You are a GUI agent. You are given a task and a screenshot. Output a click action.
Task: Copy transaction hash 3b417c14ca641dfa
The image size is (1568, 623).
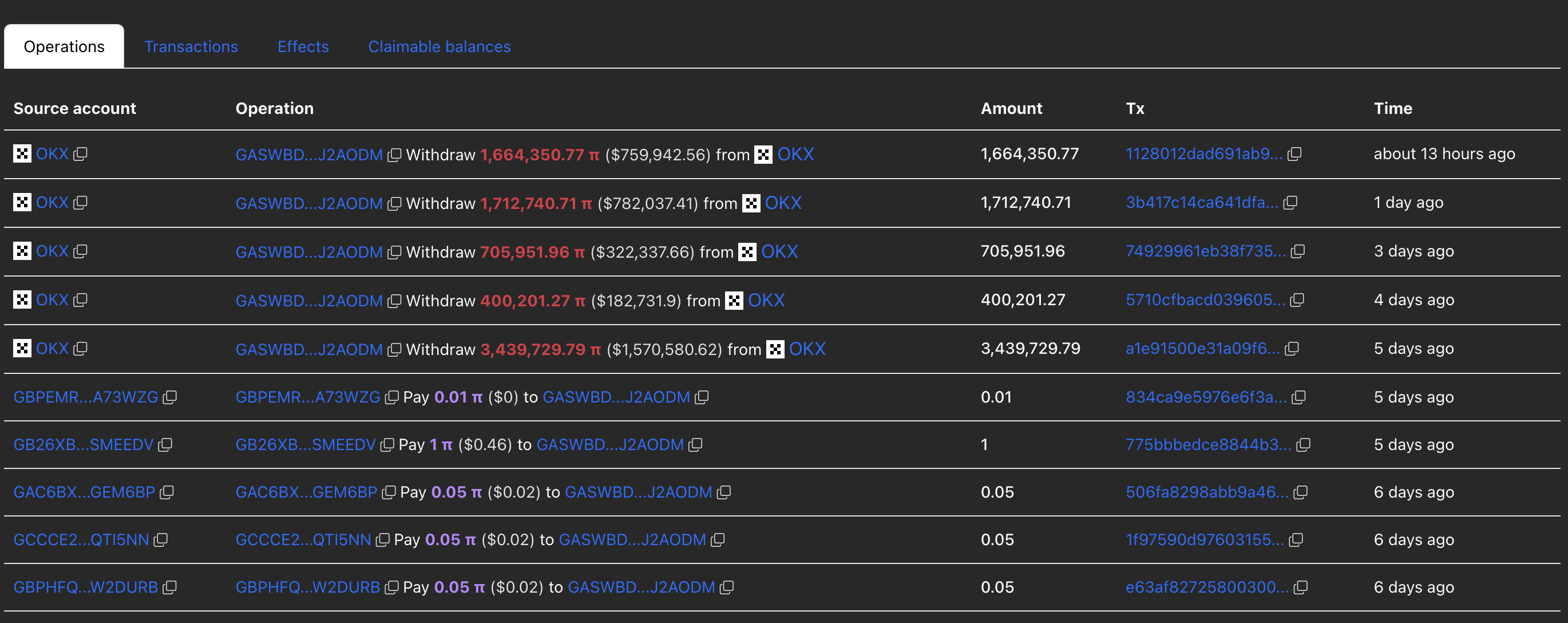pyautogui.click(x=1290, y=203)
